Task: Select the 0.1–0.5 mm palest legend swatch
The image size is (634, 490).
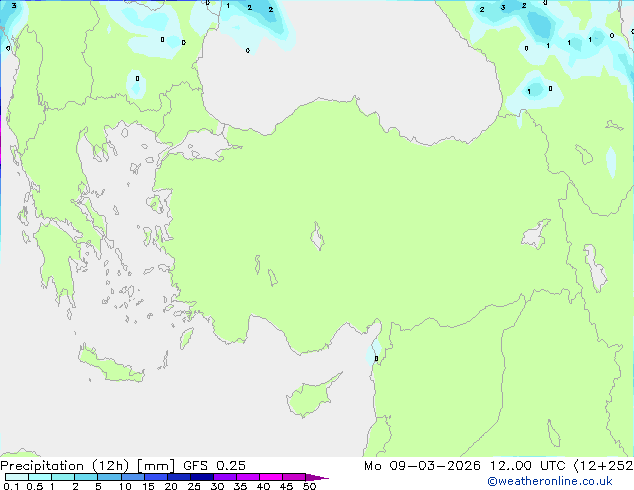Action: point(17,477)
